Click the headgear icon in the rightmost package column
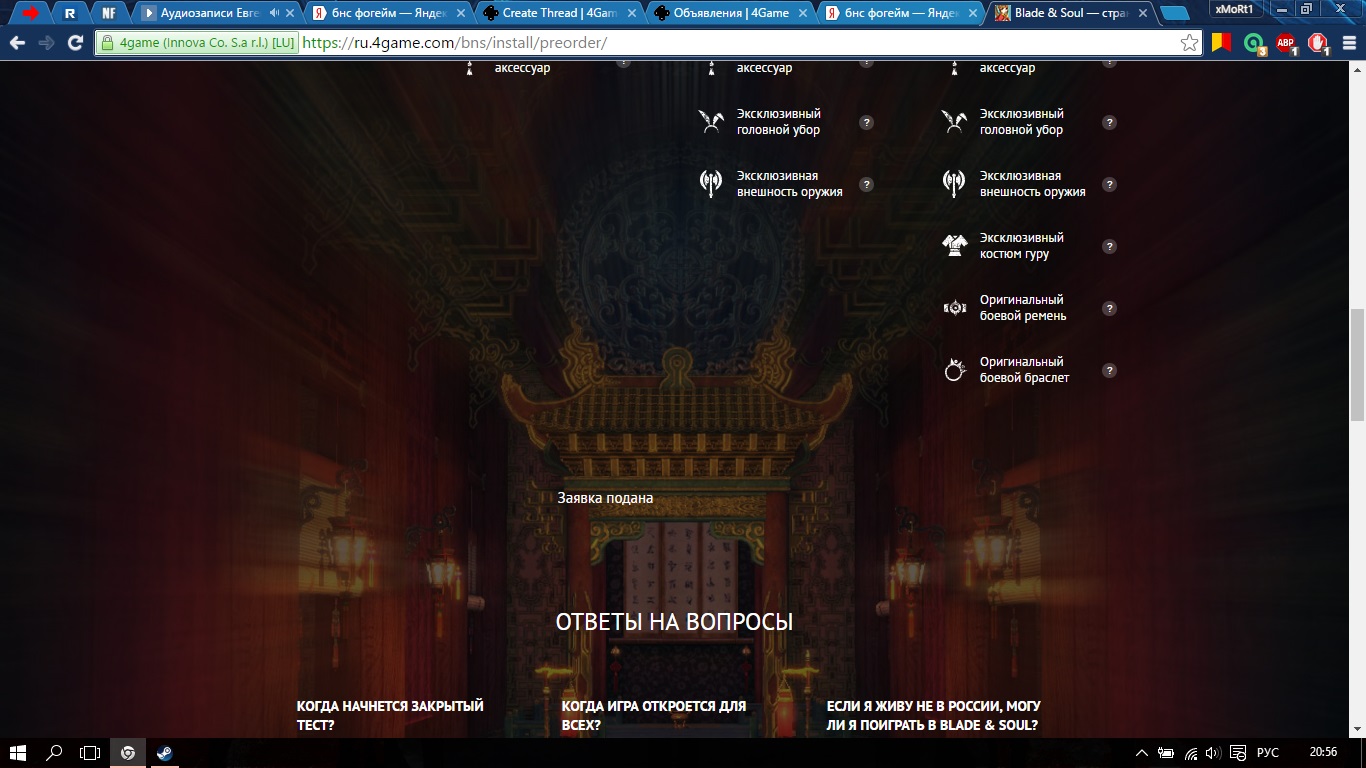This screenshot has height=768, width=1366. [x=954, y=122]
